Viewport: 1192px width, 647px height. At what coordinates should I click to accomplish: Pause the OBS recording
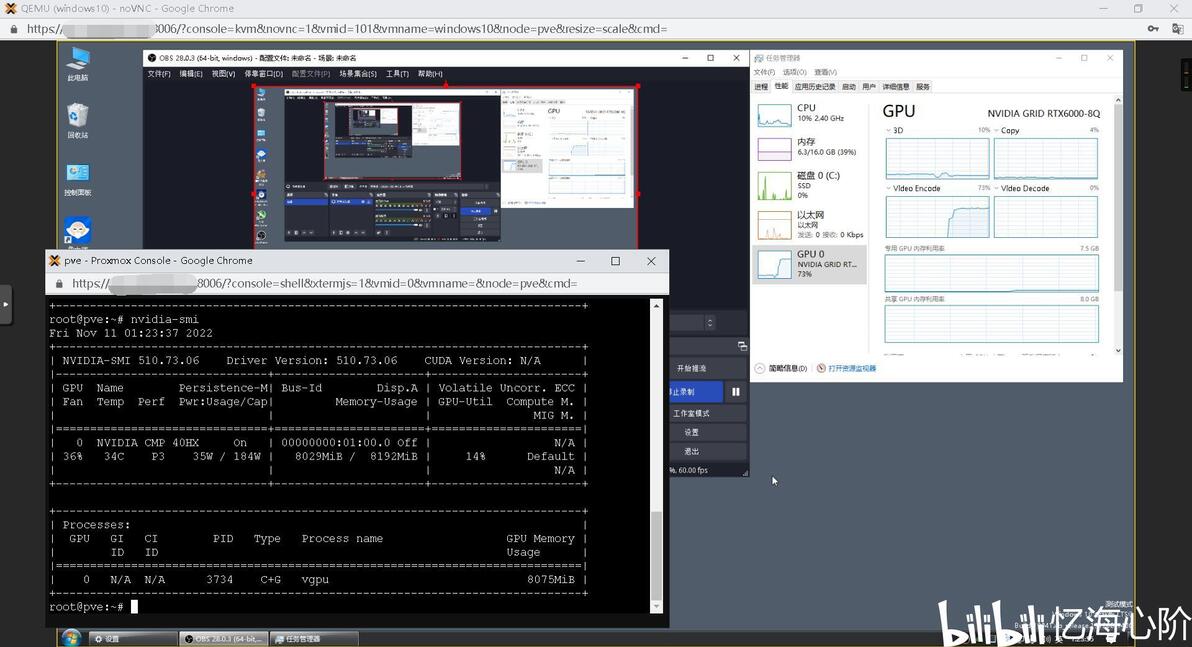point(736,392)
